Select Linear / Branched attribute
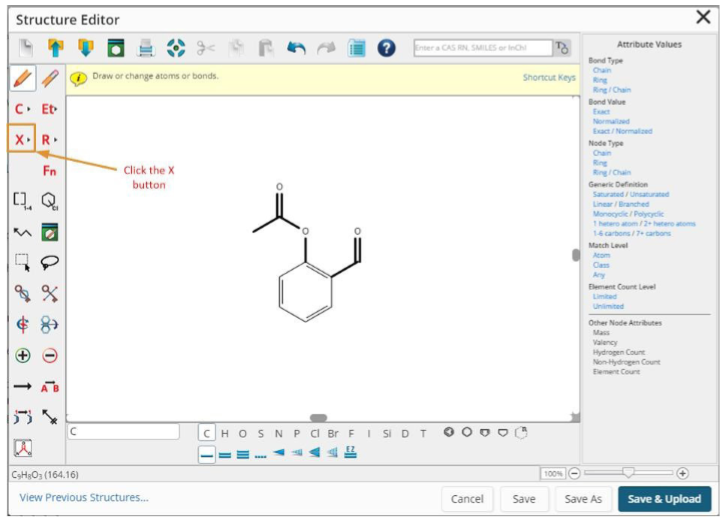The image size is (724, 522). [x=621, y=204]
